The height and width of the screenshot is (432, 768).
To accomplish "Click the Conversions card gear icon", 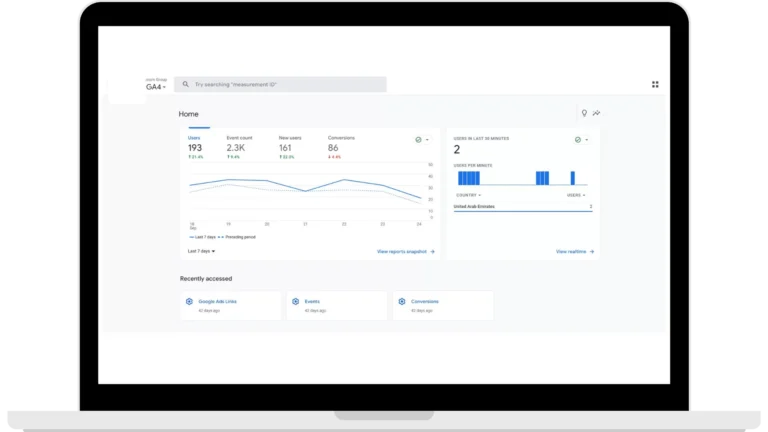I will pyautogui.click(x=402, y=301).
